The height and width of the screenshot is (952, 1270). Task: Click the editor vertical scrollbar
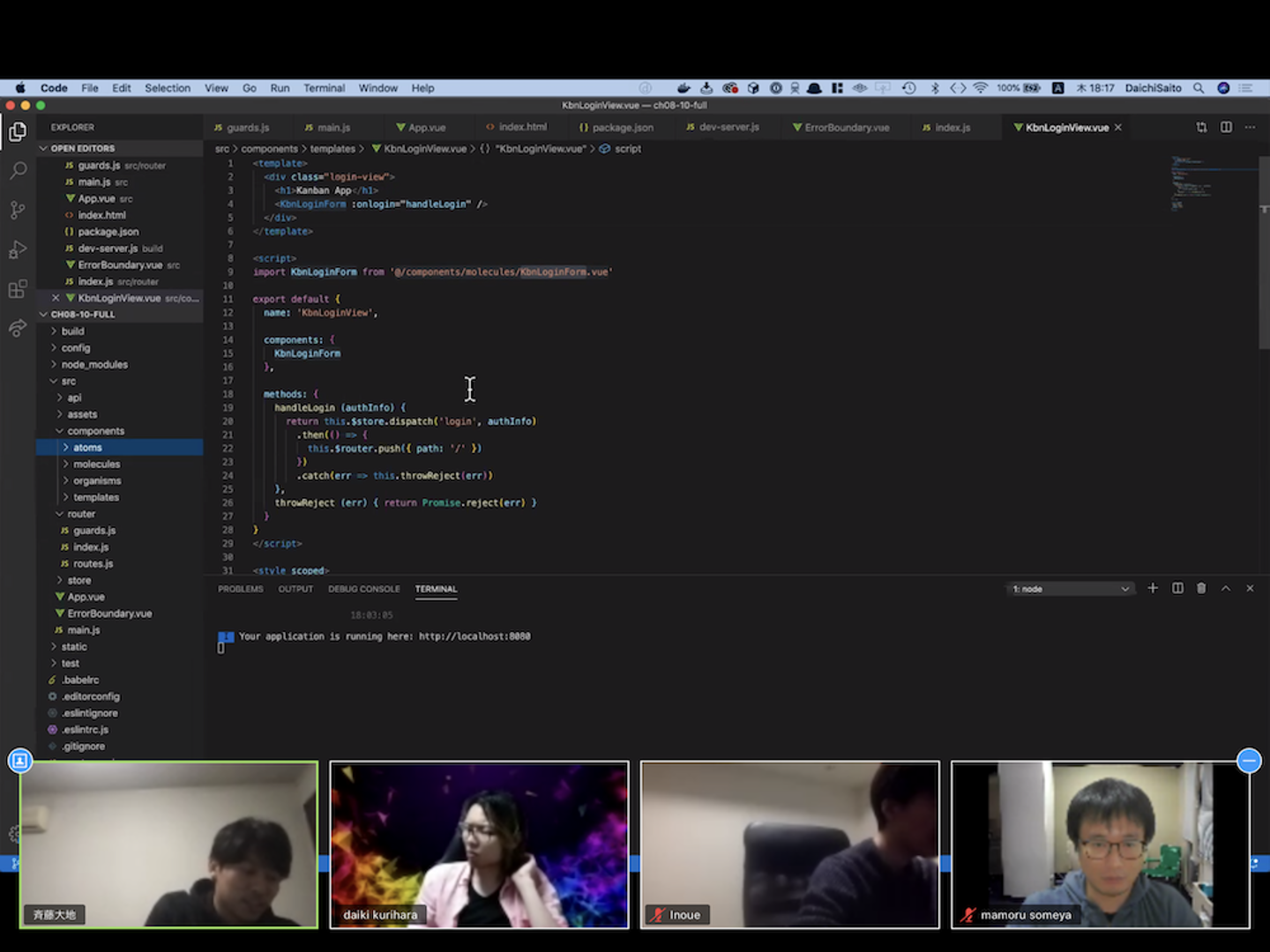pos(1265,252)
